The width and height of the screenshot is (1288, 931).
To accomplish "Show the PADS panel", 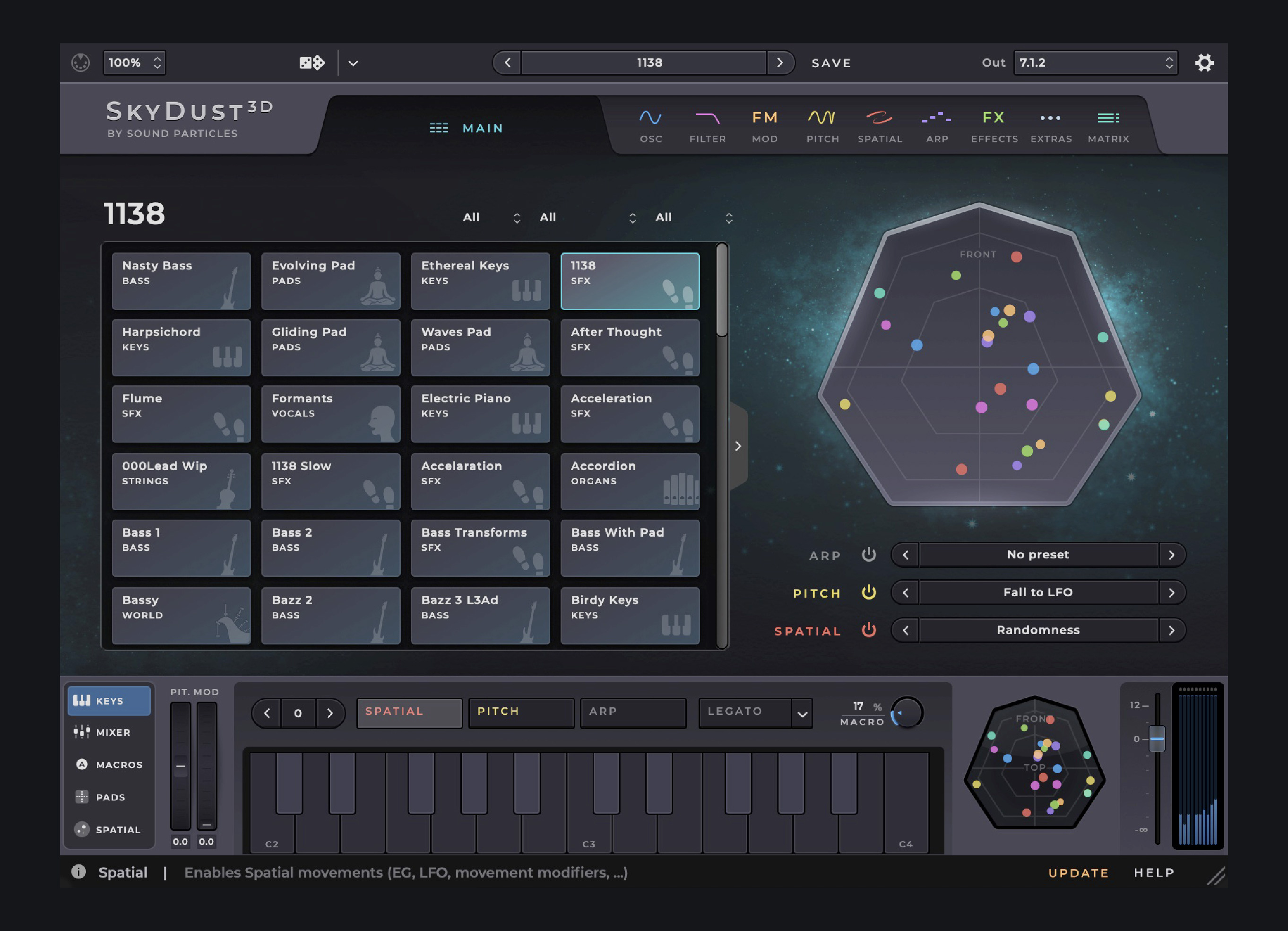I will pos(108,797).
